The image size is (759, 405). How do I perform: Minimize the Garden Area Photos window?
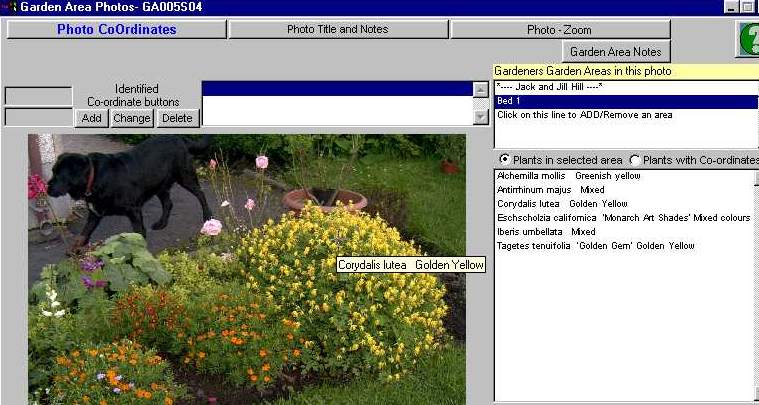coord(731,7)
